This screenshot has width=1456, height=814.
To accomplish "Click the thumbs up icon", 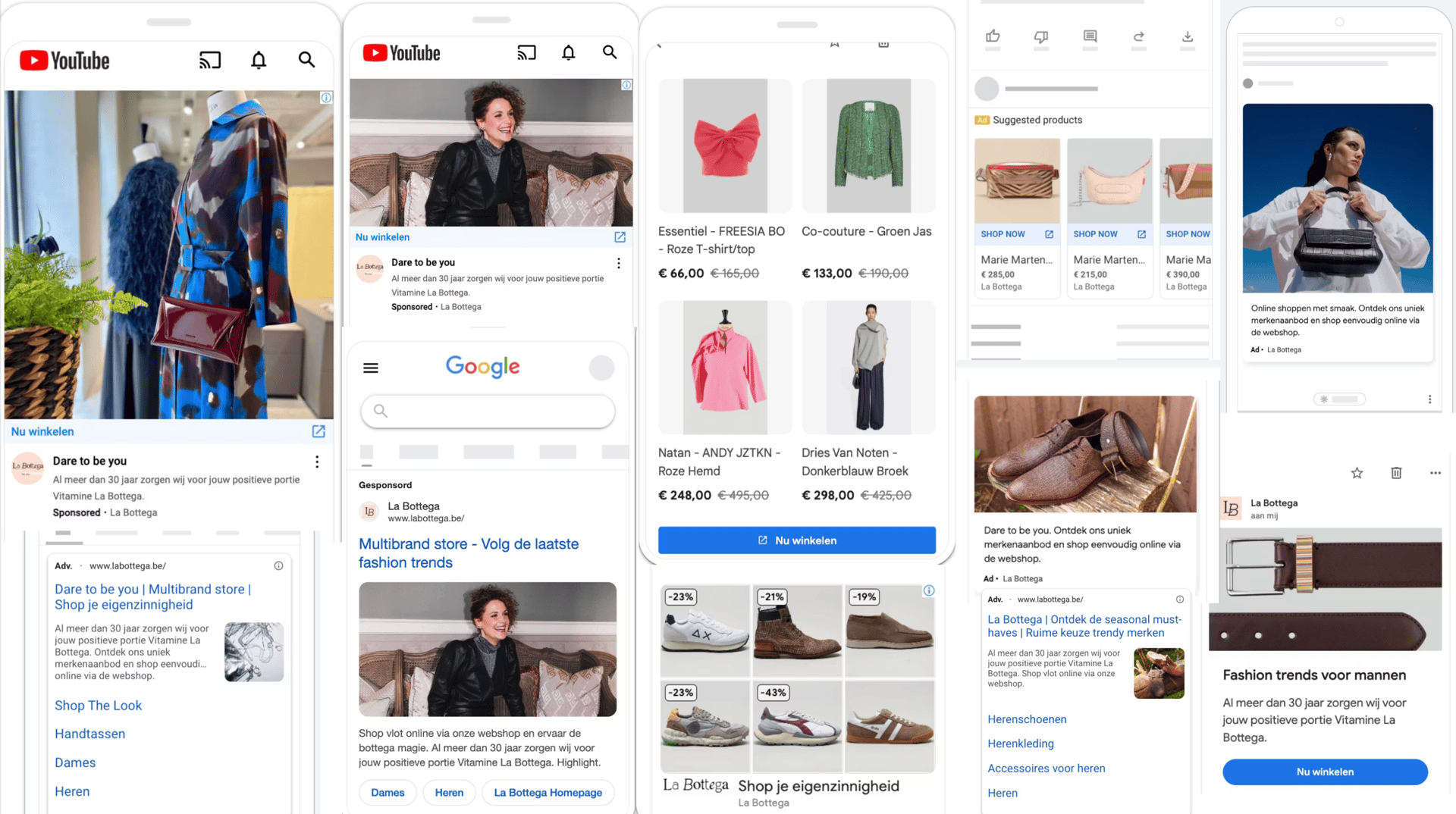I will coord(993,36).
